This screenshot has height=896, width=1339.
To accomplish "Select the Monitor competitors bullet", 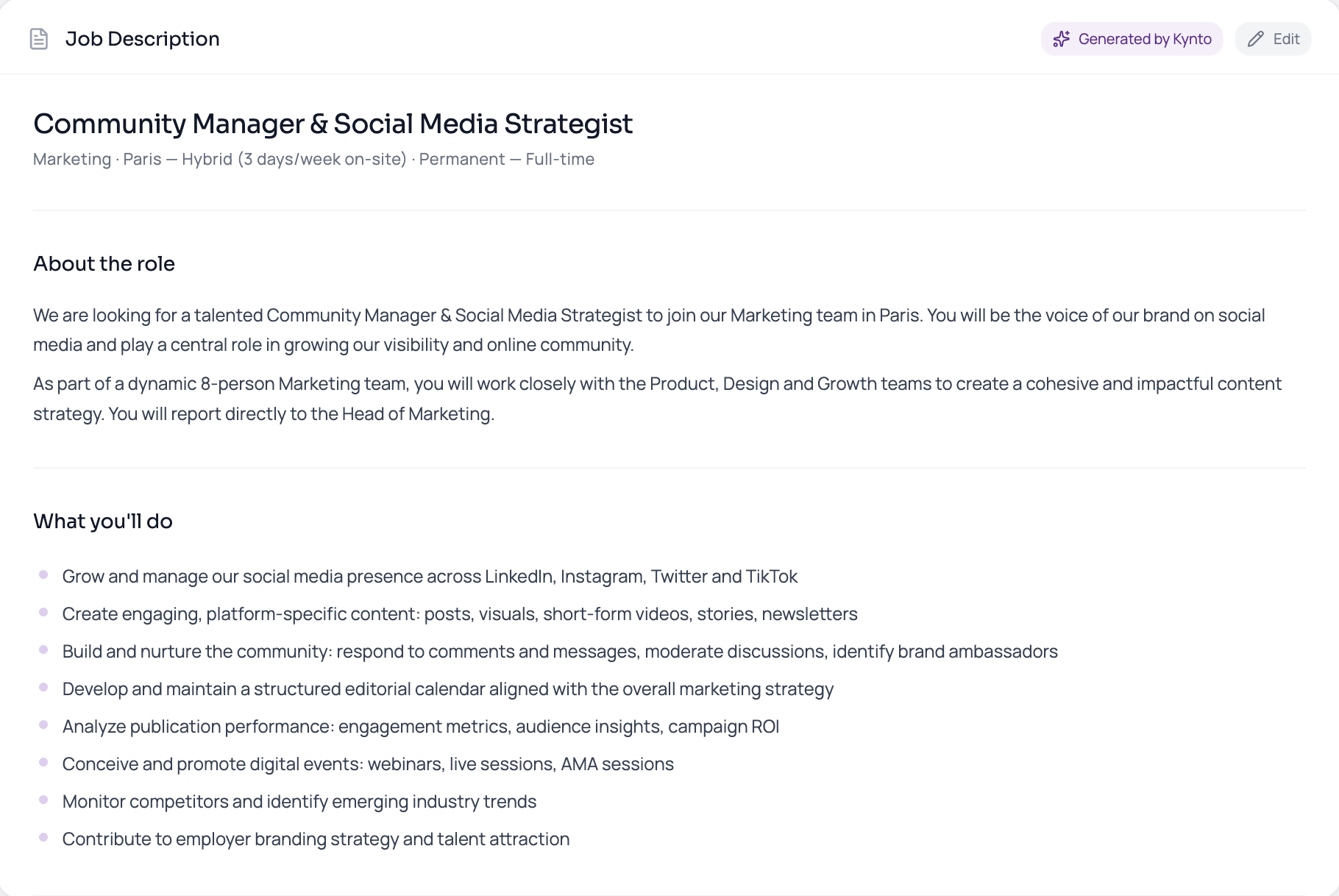I will [299, 801].
